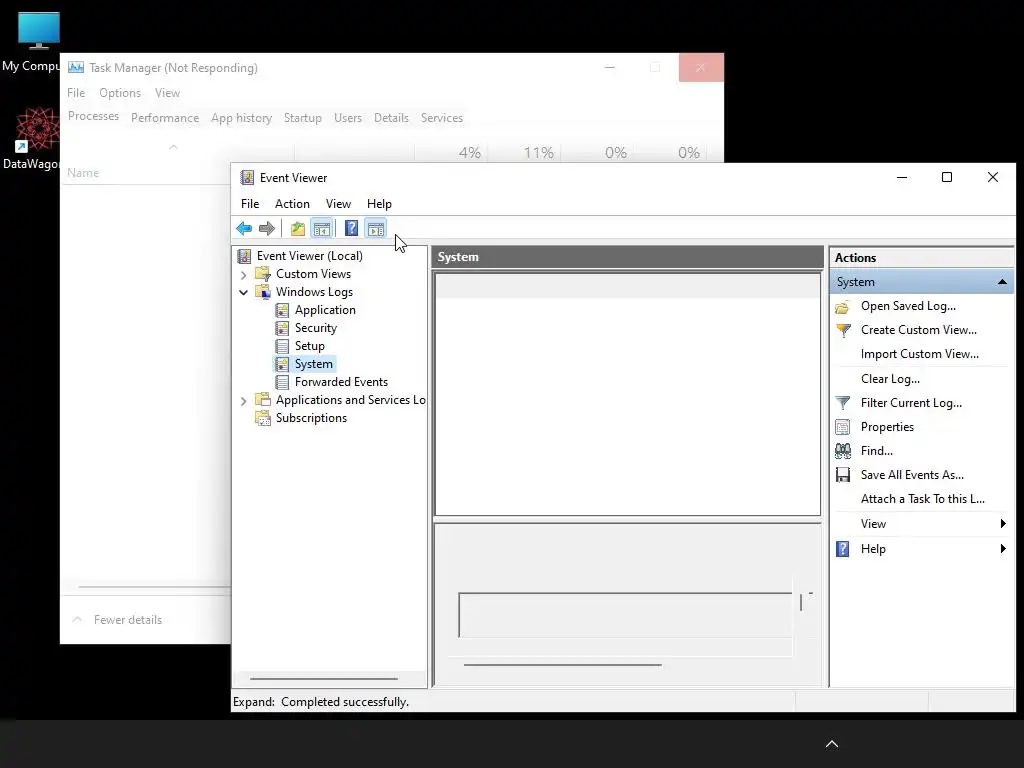This screenshot has width=1024, height=768.
Task: Click the Find binoculars icon
Action: (843, 451)
